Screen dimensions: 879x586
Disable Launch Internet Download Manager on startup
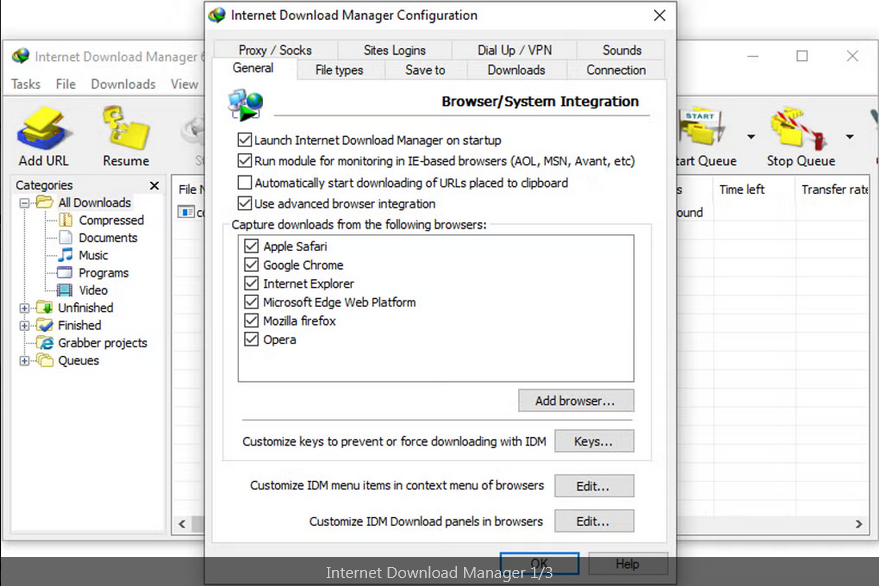click(x=244, y=140)
